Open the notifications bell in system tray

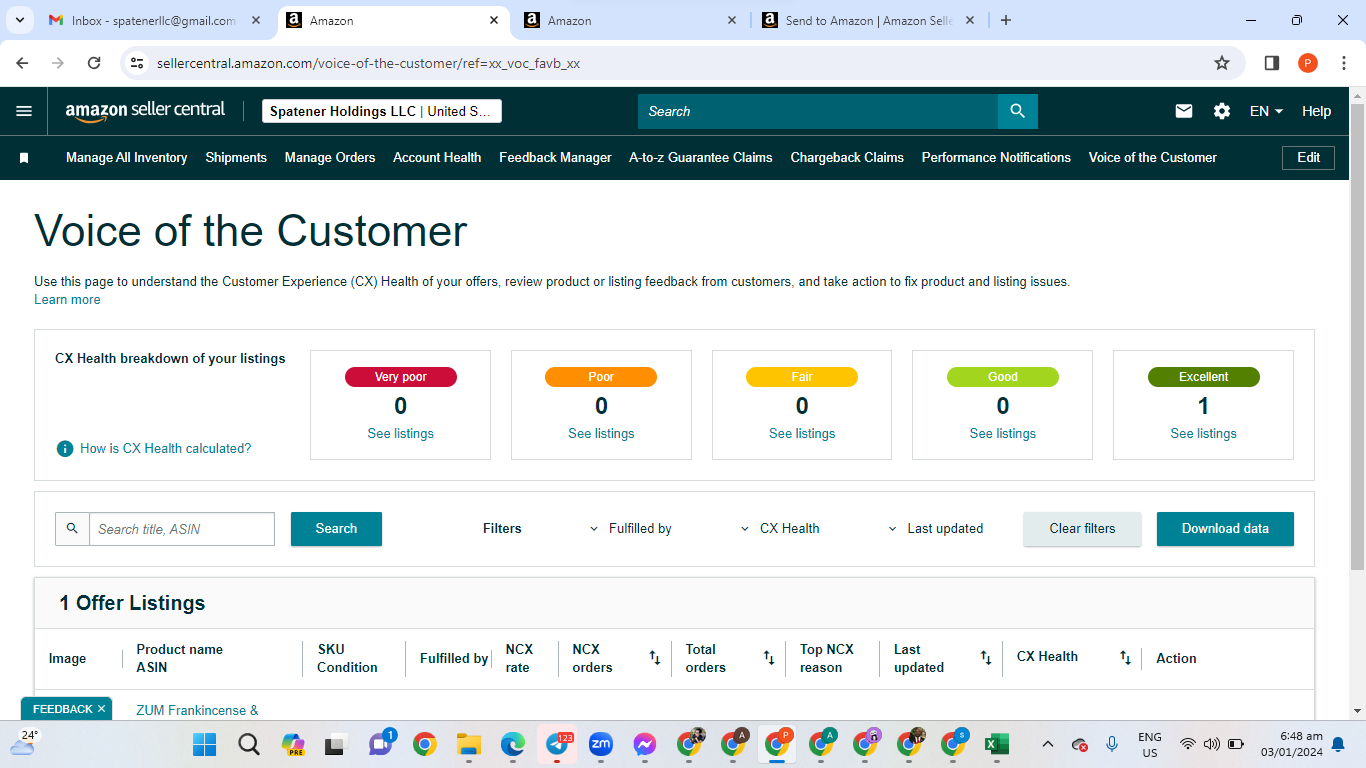coord(1338,744)
